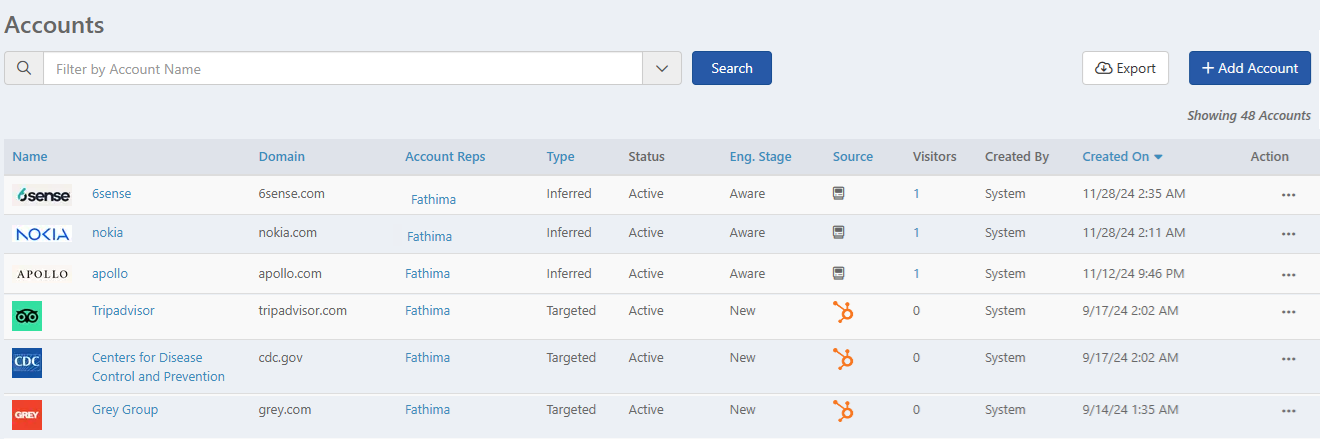Sort accounts by Type column

pos(561,157)
